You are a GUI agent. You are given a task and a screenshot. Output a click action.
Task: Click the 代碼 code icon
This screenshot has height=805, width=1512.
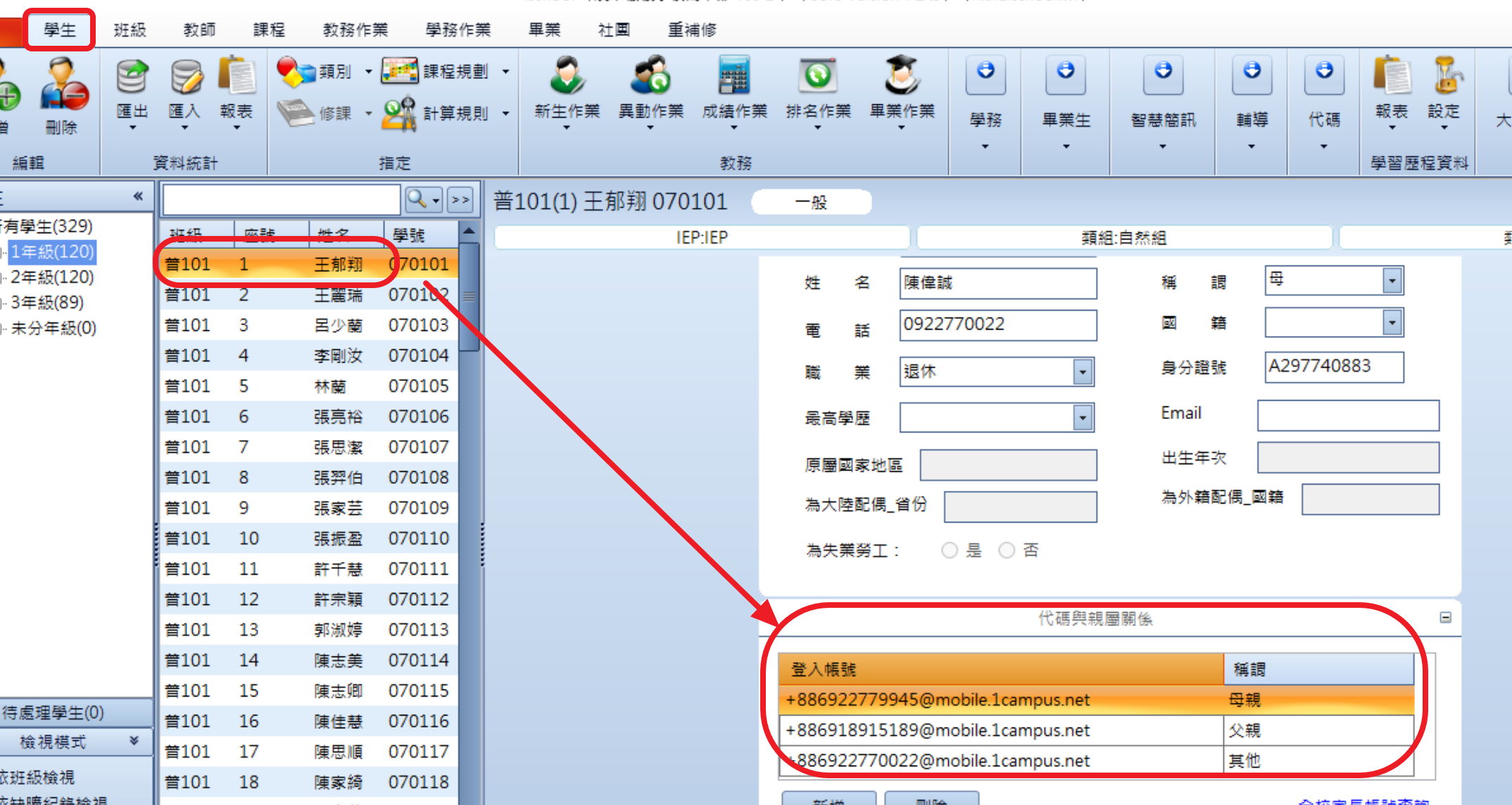(x=1324, y=75)
